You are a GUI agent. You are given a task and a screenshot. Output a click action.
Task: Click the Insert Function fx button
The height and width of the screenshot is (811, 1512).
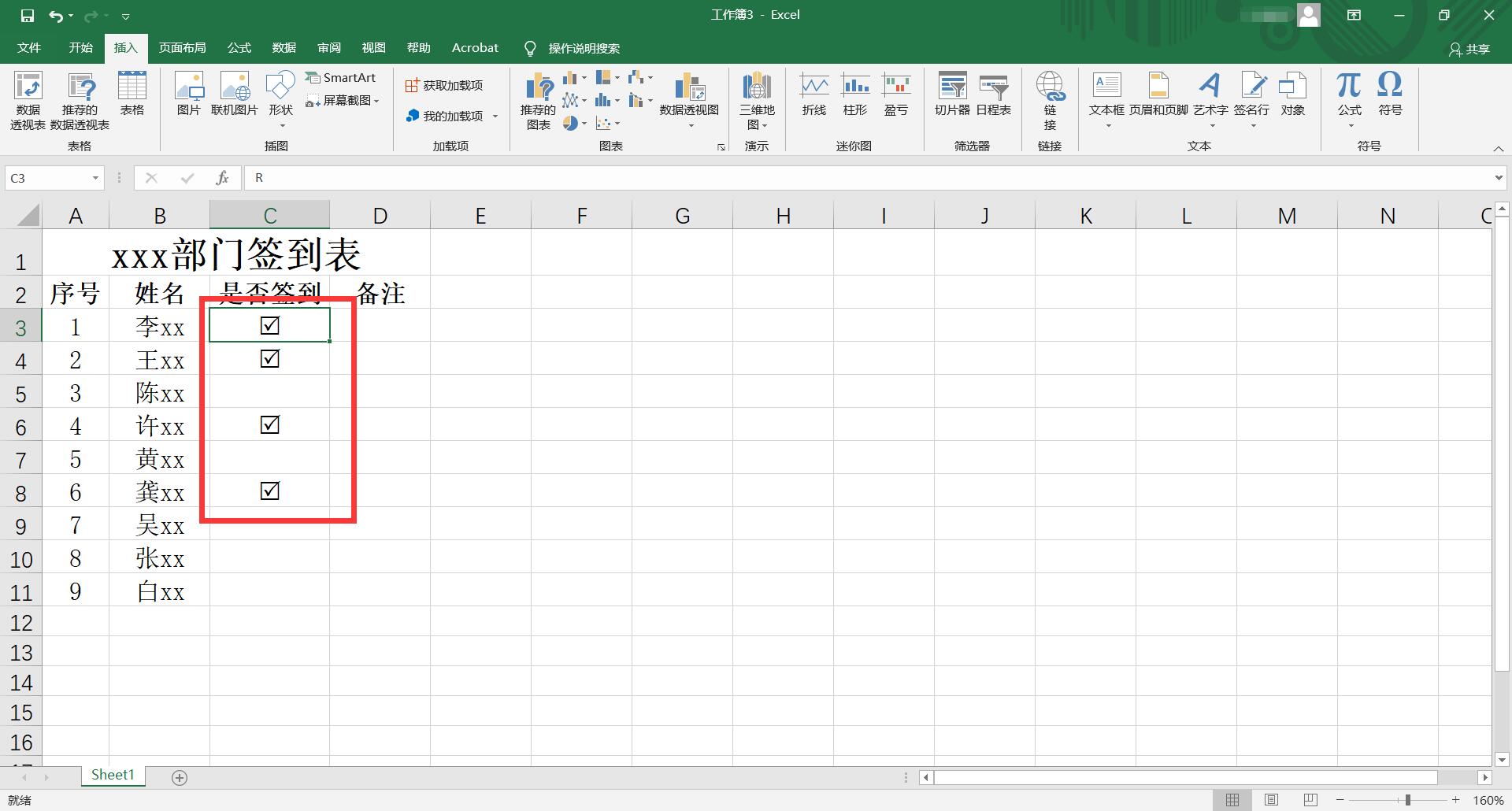222,178
